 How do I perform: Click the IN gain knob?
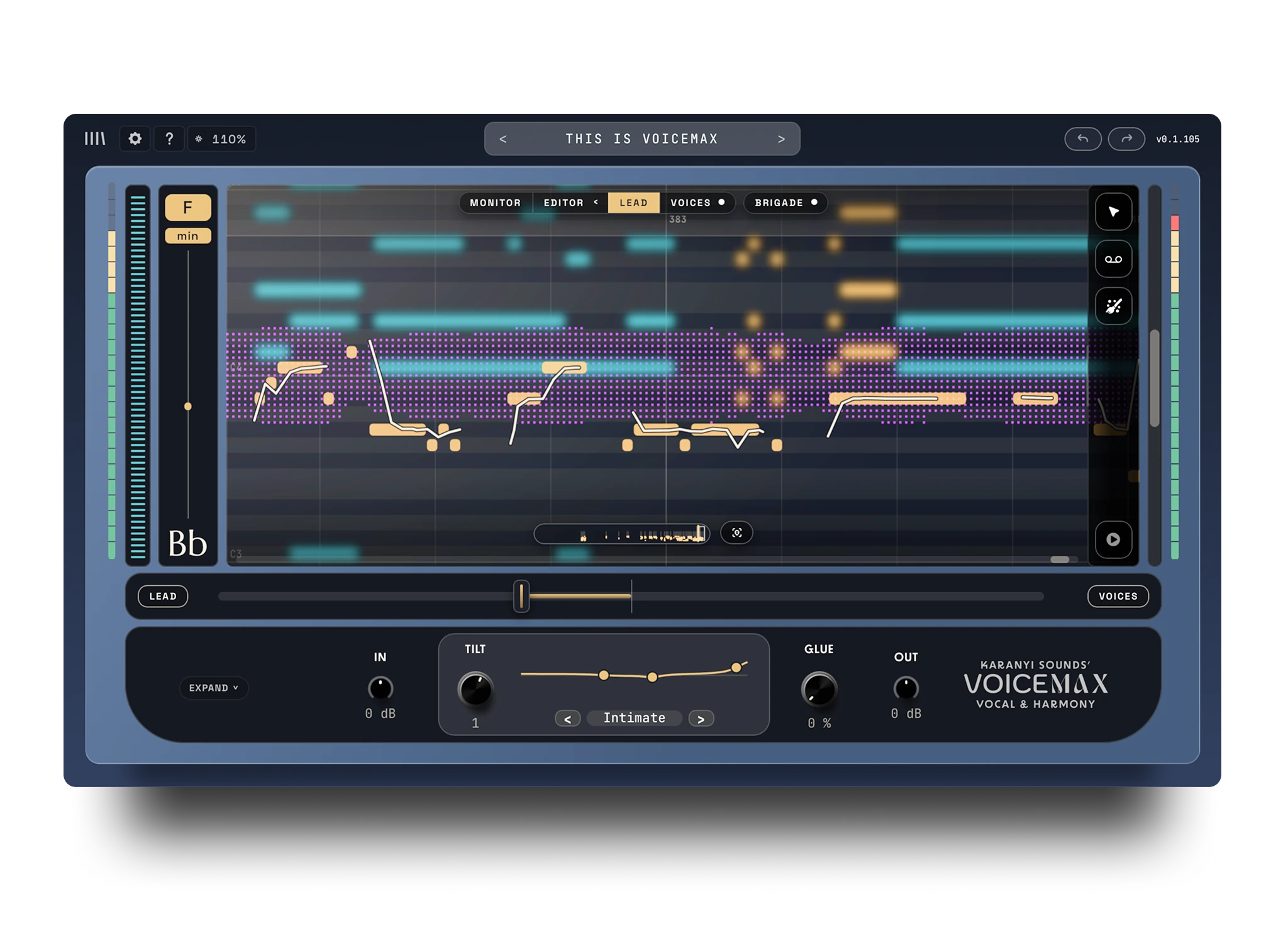(x=380, y=688)
